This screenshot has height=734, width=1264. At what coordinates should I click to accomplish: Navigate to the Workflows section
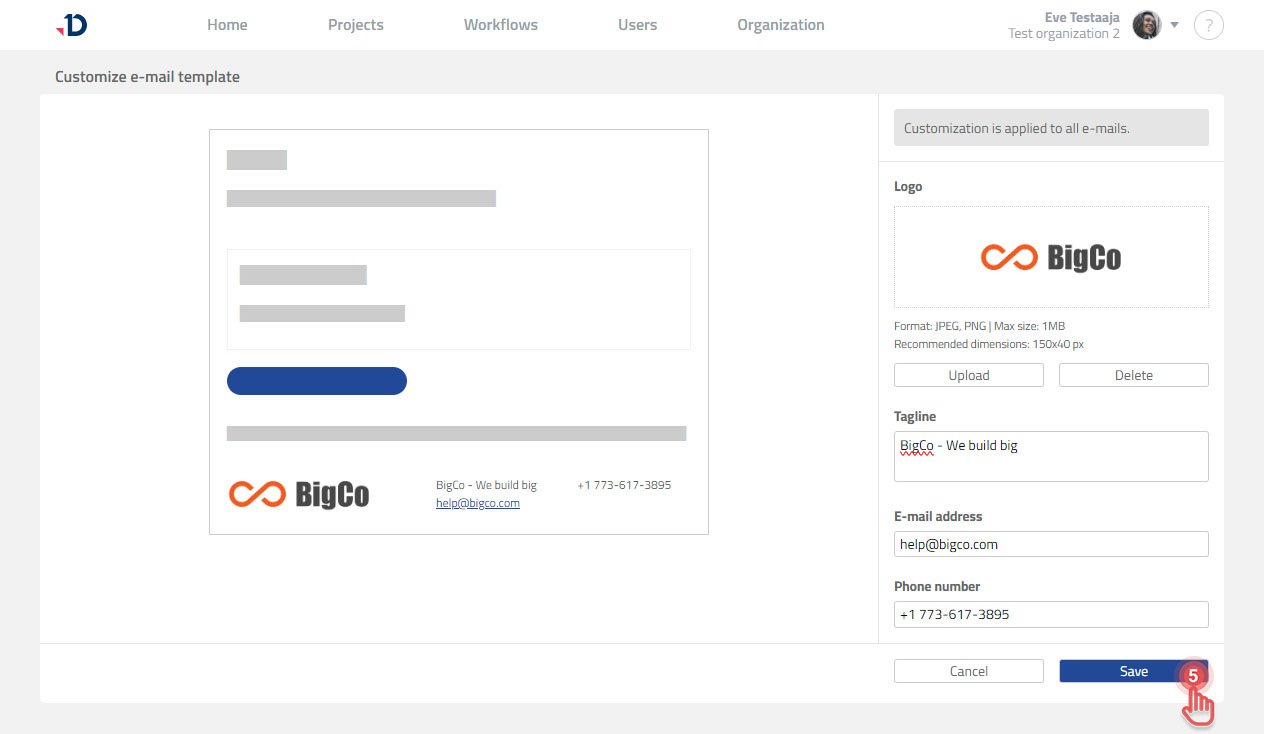point(500,25)
